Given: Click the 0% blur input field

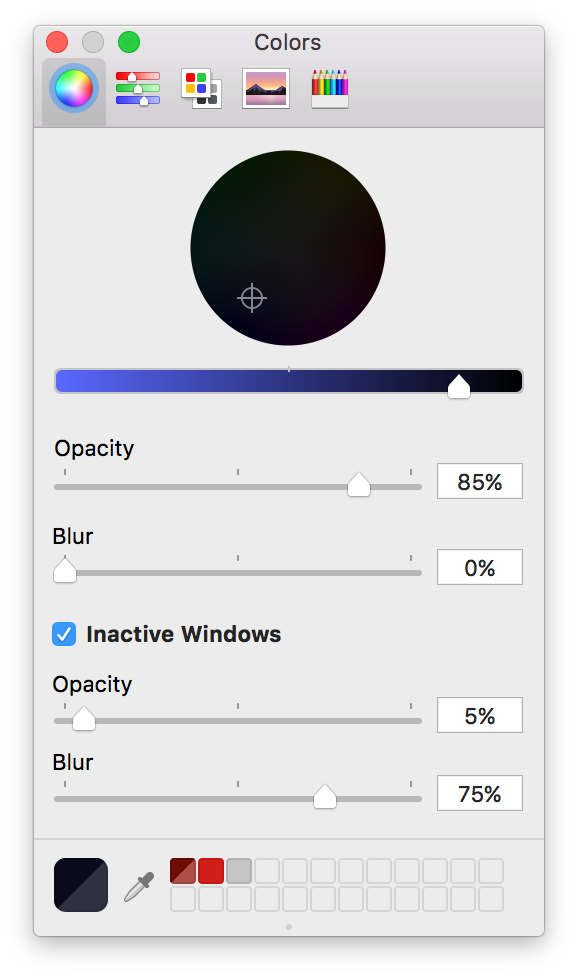Looking at the screenshot, I should tap(480, 567).
